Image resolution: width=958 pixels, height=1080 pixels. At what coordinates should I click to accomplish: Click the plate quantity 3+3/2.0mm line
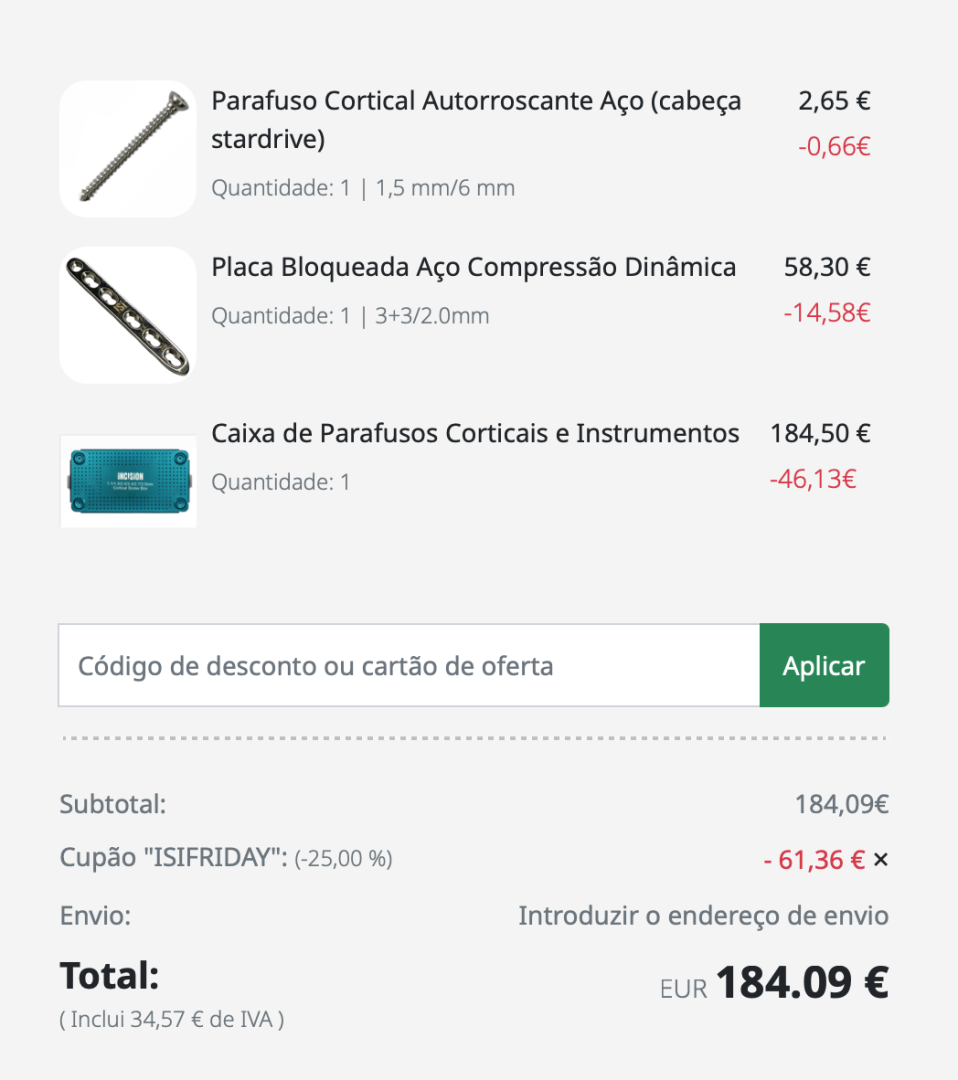[350, 317]
